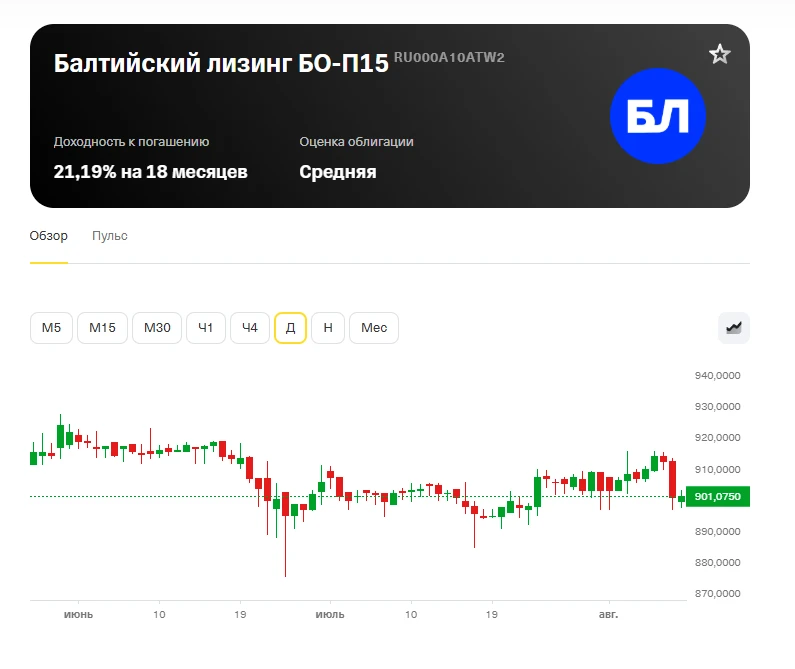Select the Ч4 four-hour timeframe
This screenshot has height=669, width=795.
coord(249,328)
